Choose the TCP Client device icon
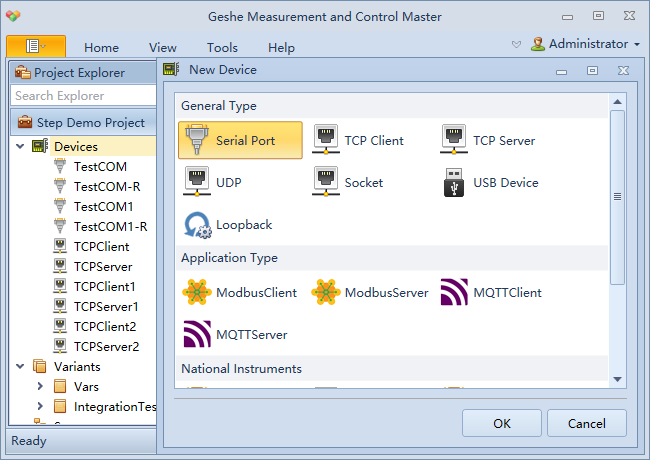The height and width of the screenshot is (460, 650). (x=326, y=139)
